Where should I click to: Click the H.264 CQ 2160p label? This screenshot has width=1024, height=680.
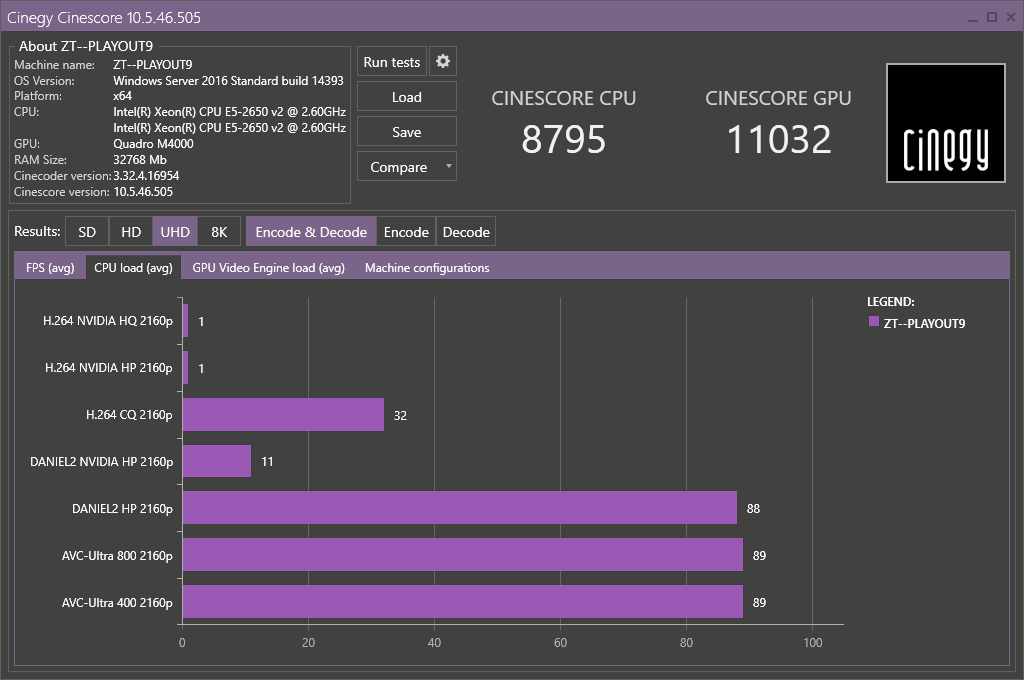pos(129,415)
